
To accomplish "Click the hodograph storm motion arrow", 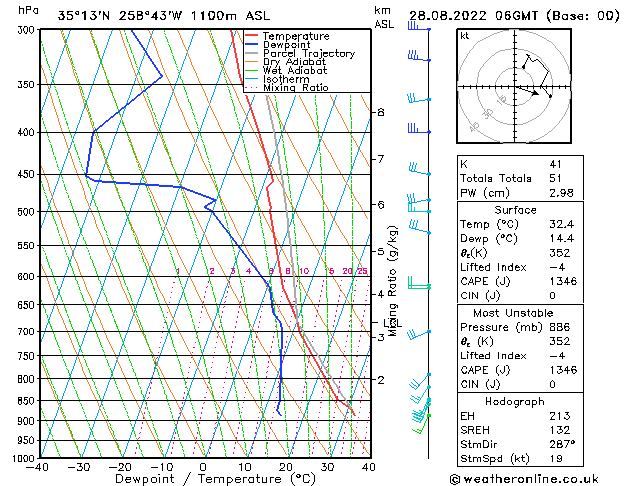I will (529, 91).
